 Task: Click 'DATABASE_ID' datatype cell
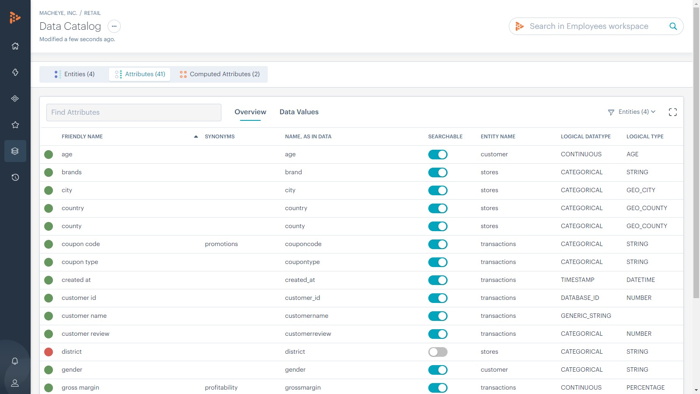point(580,298)
